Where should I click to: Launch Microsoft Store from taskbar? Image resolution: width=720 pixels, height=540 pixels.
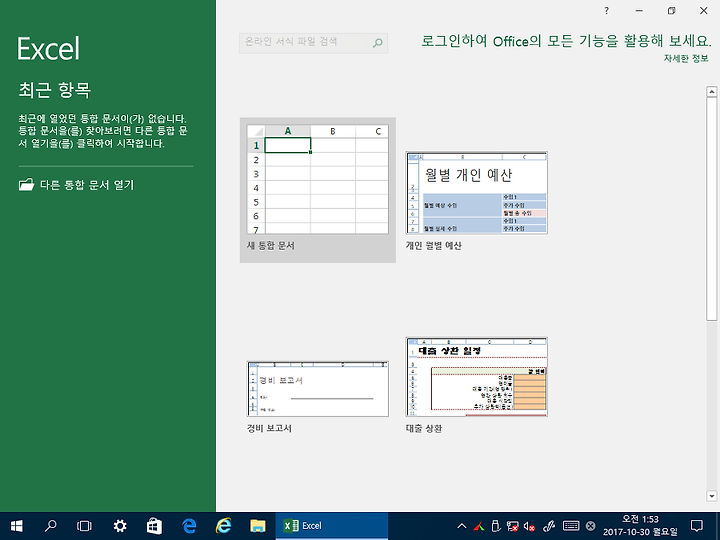click(154, 526)
